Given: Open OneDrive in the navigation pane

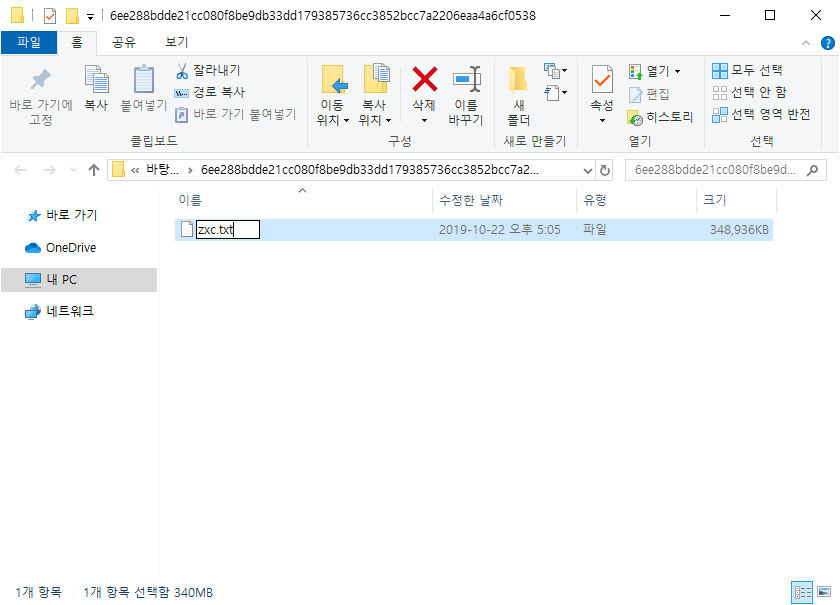Looking at the screenshot, I should tap(61, 248).
